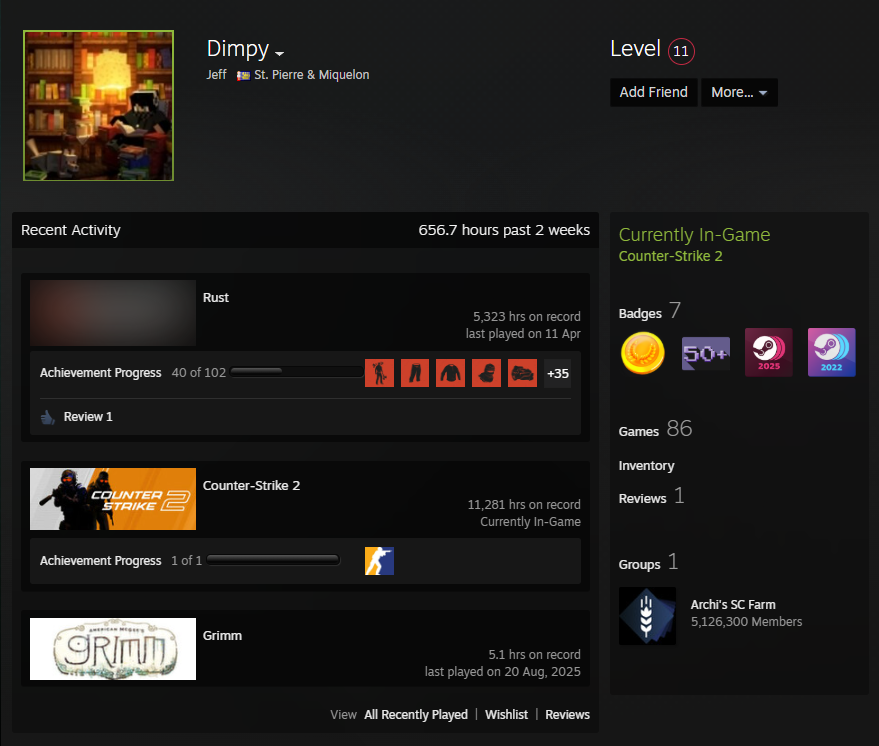Open the Inventory link
Image resolution: width=879 pixels, height=746 pixels.
click(646, 466)
